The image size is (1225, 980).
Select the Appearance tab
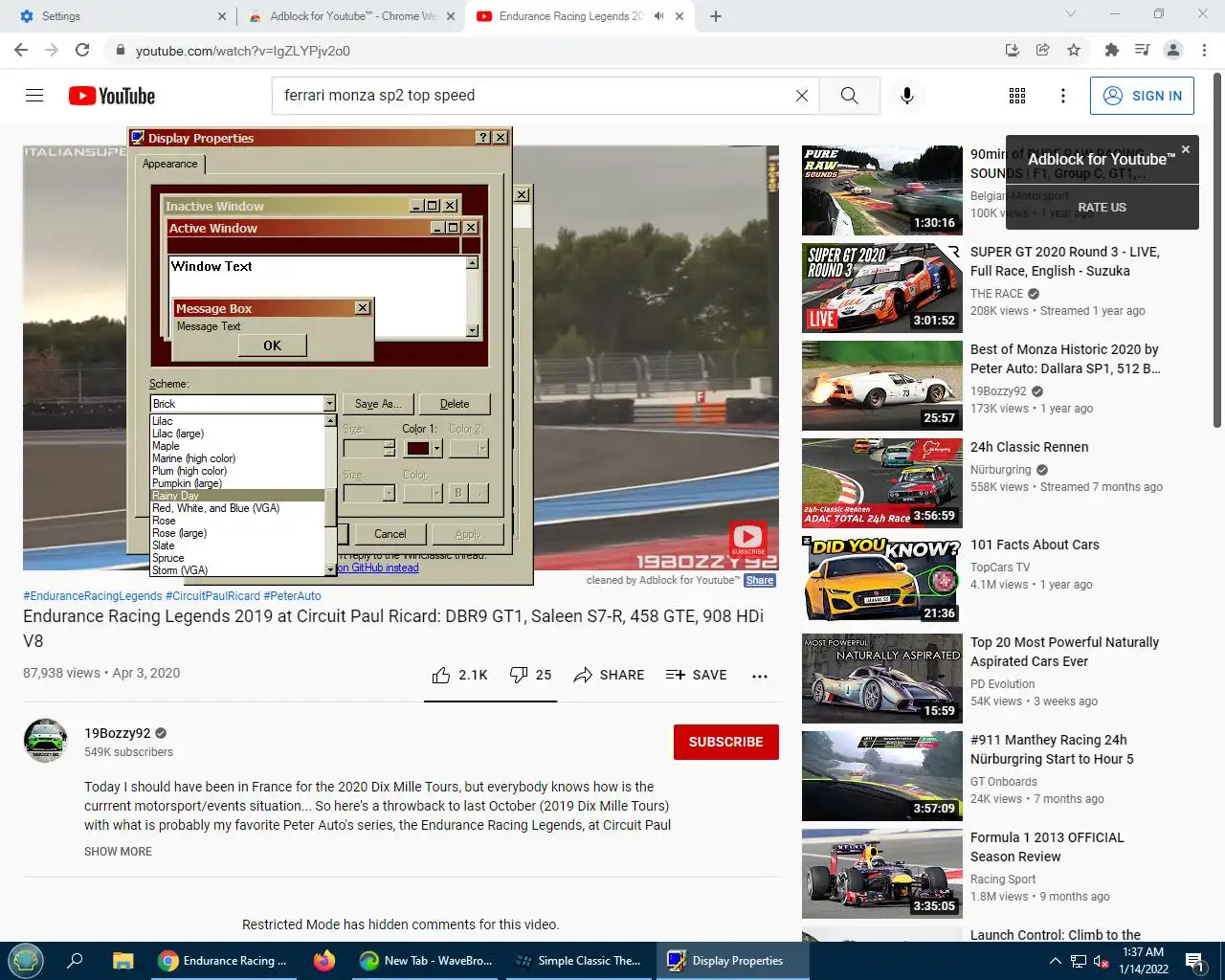pos(170,164)
